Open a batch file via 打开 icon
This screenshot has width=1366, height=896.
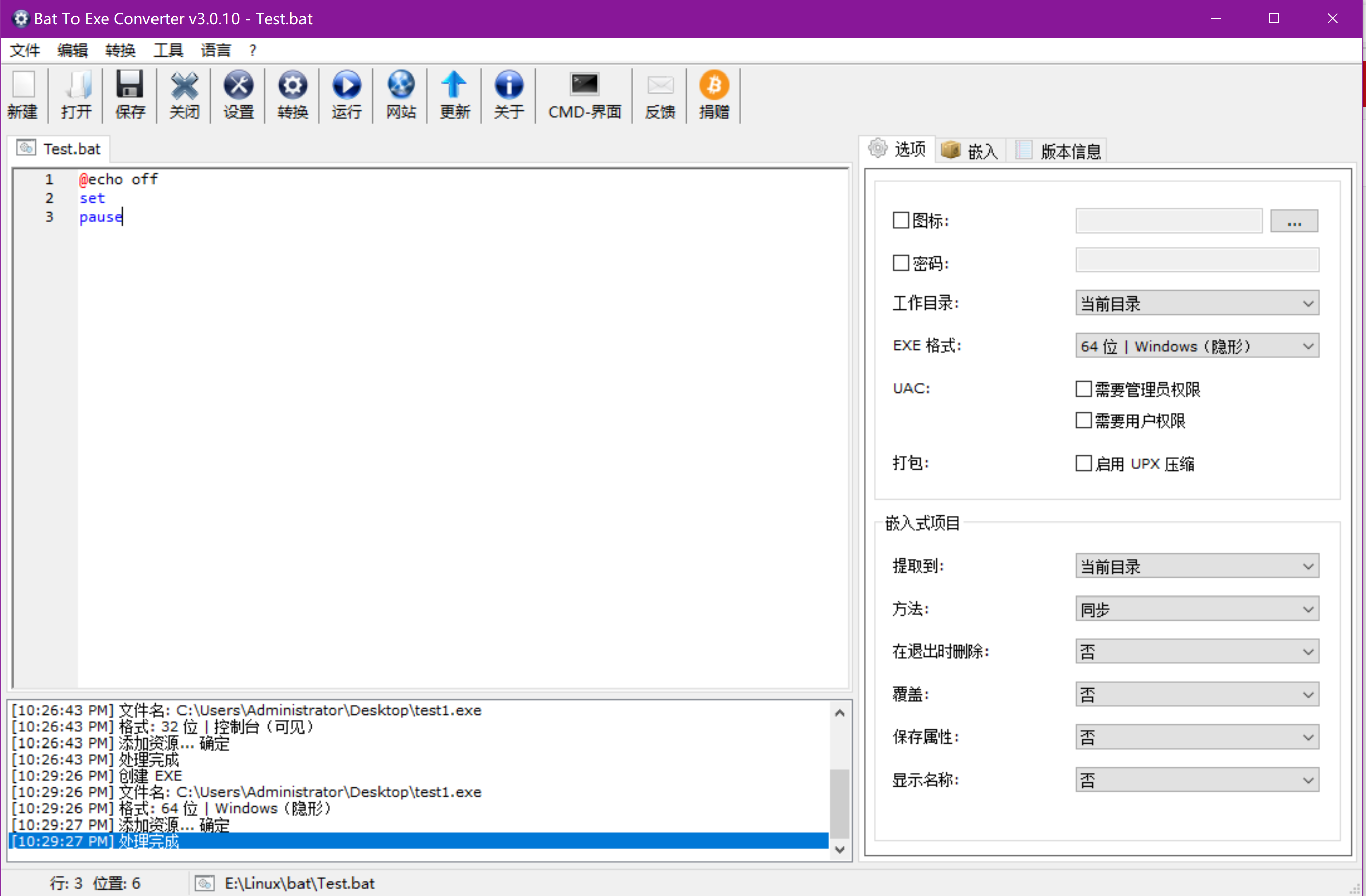click(x=76, y=95)
